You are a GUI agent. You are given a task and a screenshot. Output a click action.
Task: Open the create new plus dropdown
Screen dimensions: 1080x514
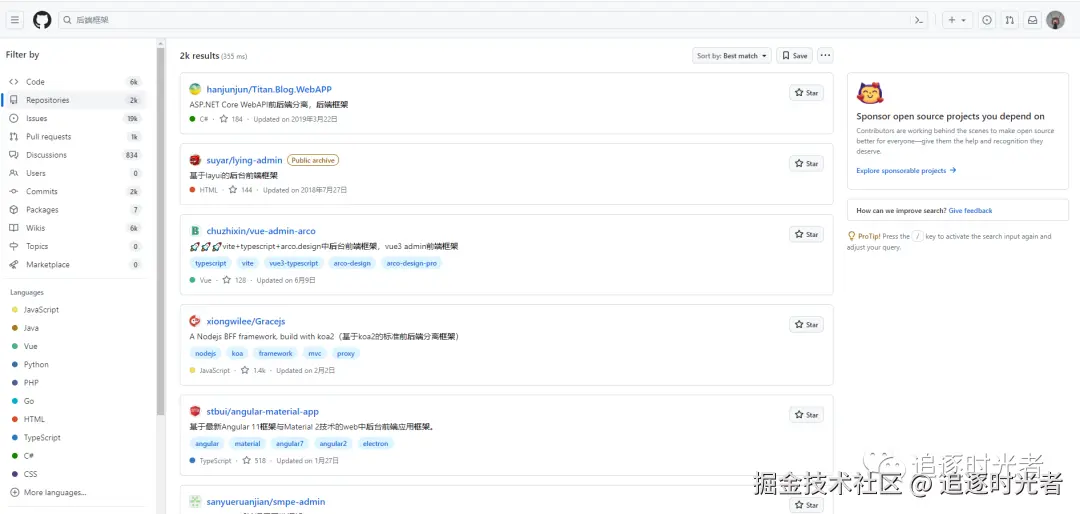coord(957,20)
